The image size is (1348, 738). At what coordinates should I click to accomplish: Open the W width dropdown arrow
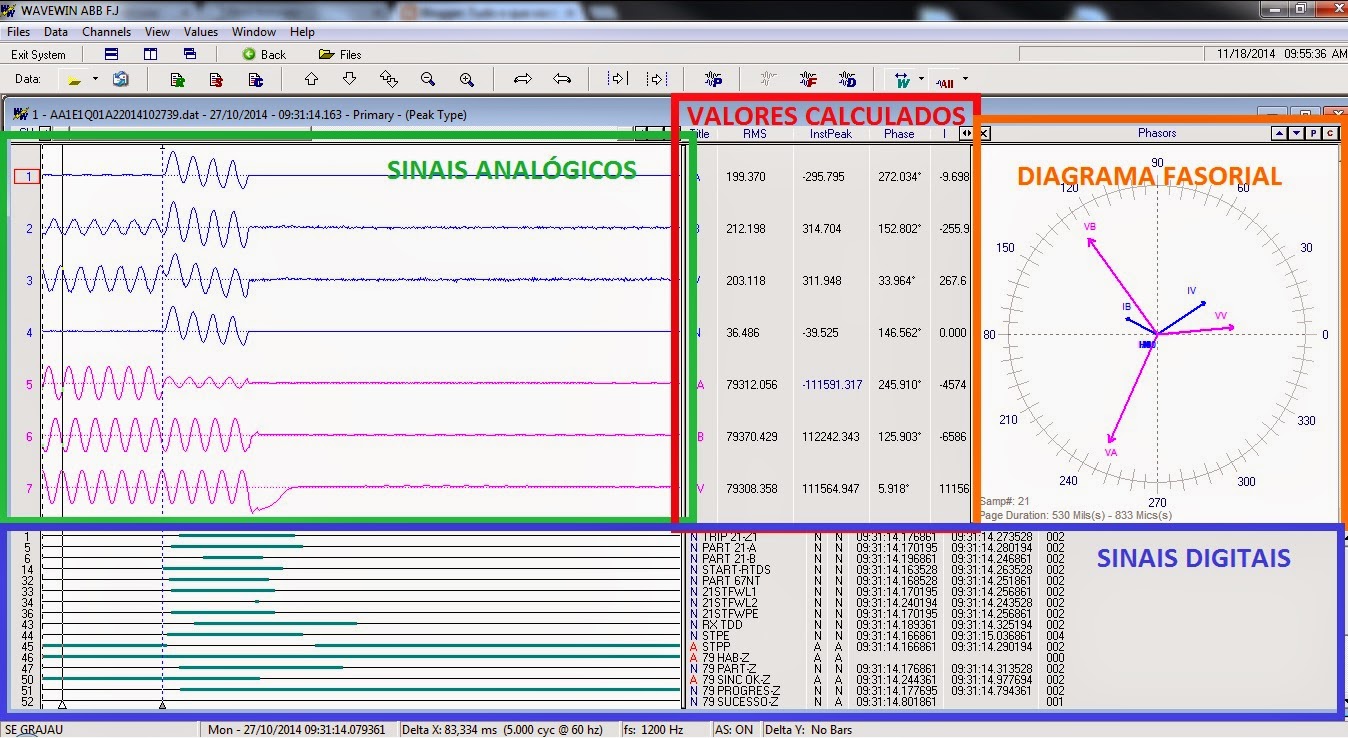click(921, 79)
